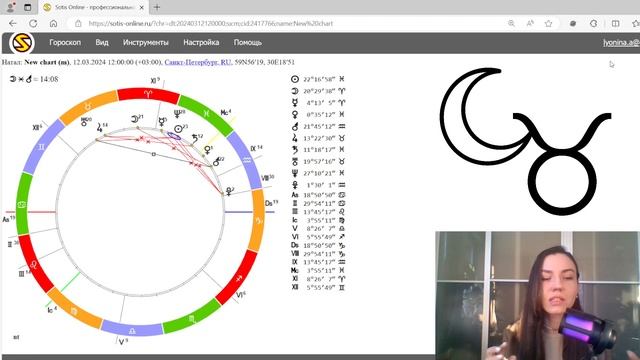Screen dimensions: 640x360
Task: Click the Uranus glyph in the chart wheel
Action: coord(84,122)
